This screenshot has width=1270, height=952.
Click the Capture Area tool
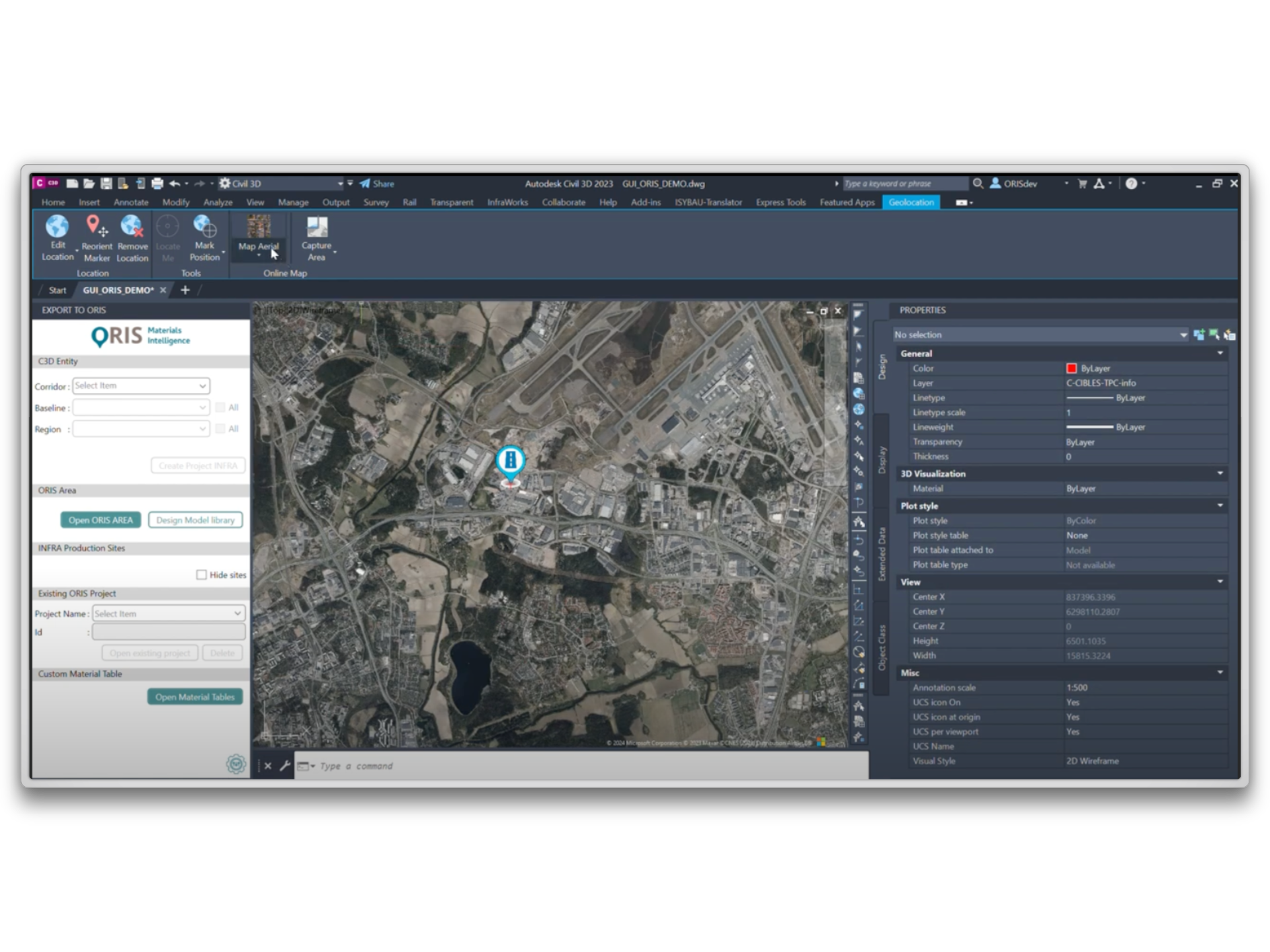pos(317,228)
